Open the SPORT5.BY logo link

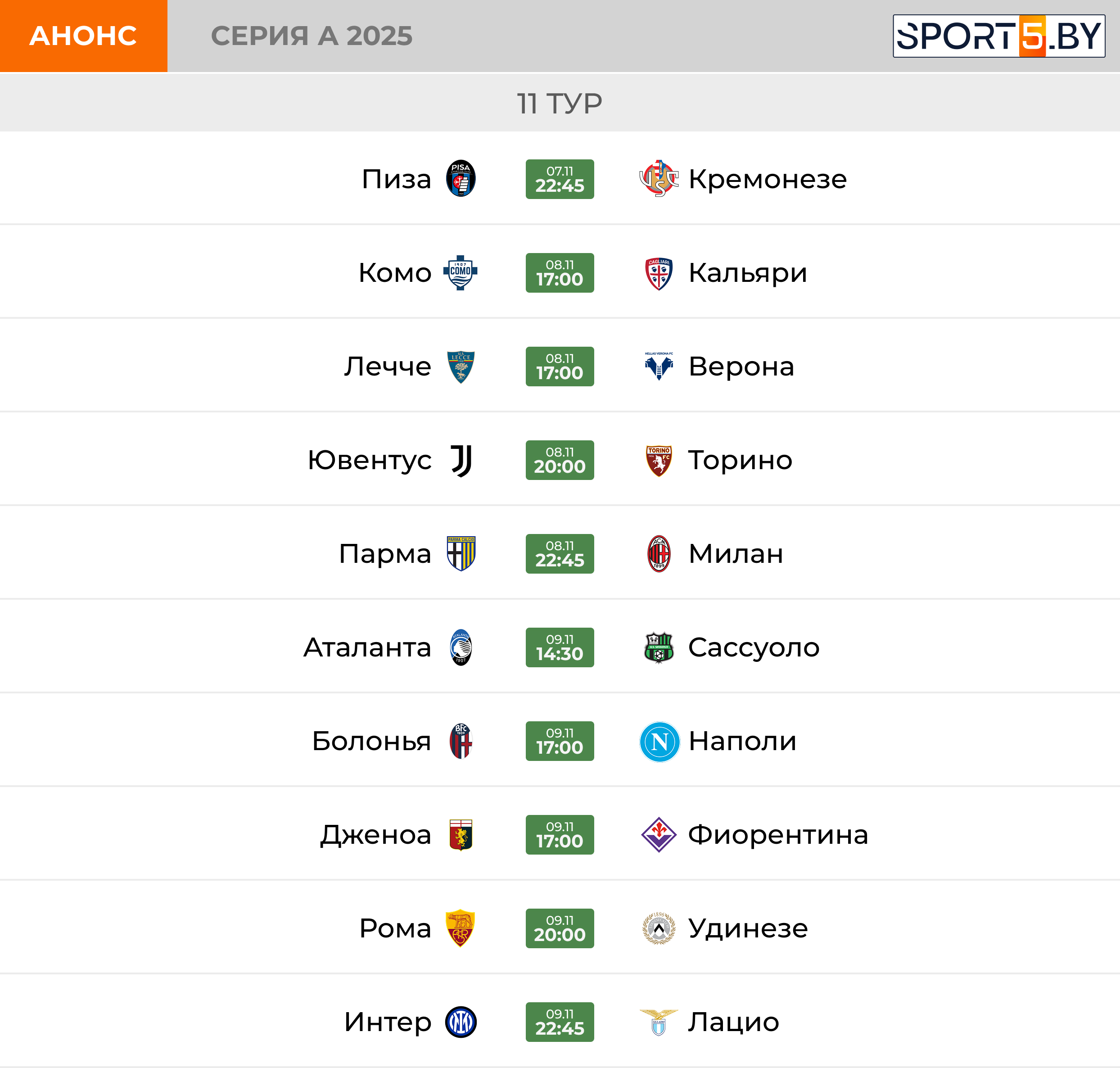tap(998, 36)
